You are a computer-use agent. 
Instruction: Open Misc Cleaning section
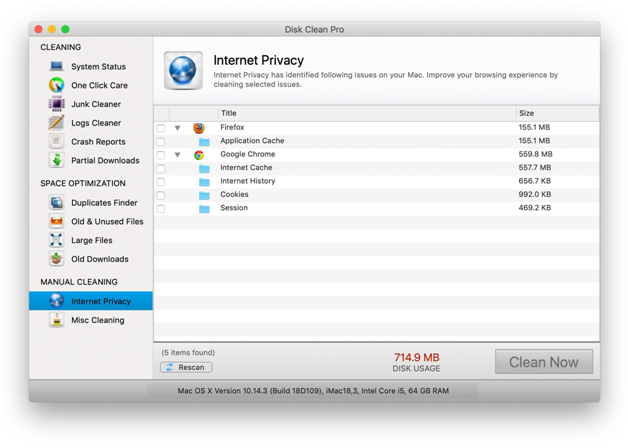pos(98,320)
